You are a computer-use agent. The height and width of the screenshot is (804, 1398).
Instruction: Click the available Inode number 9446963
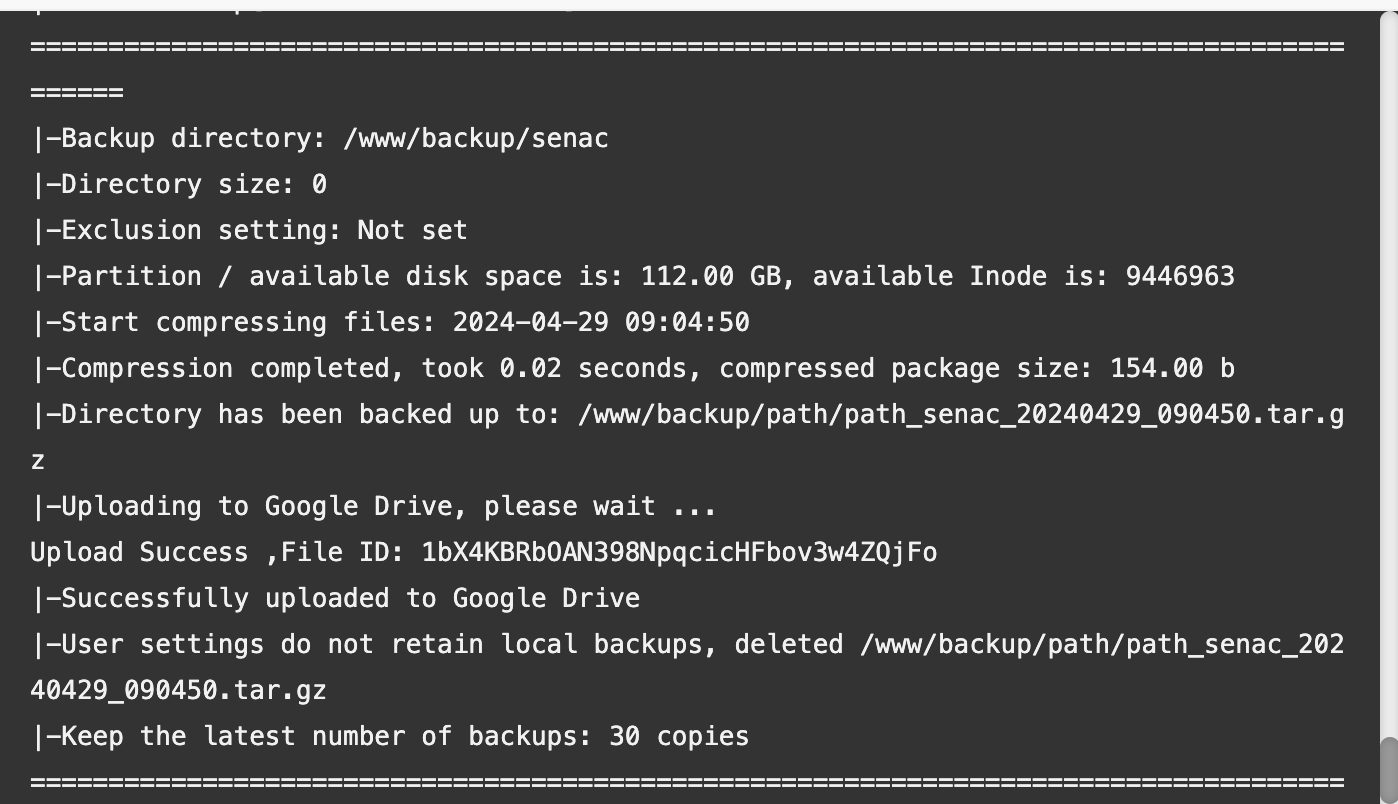point(1180,276)
